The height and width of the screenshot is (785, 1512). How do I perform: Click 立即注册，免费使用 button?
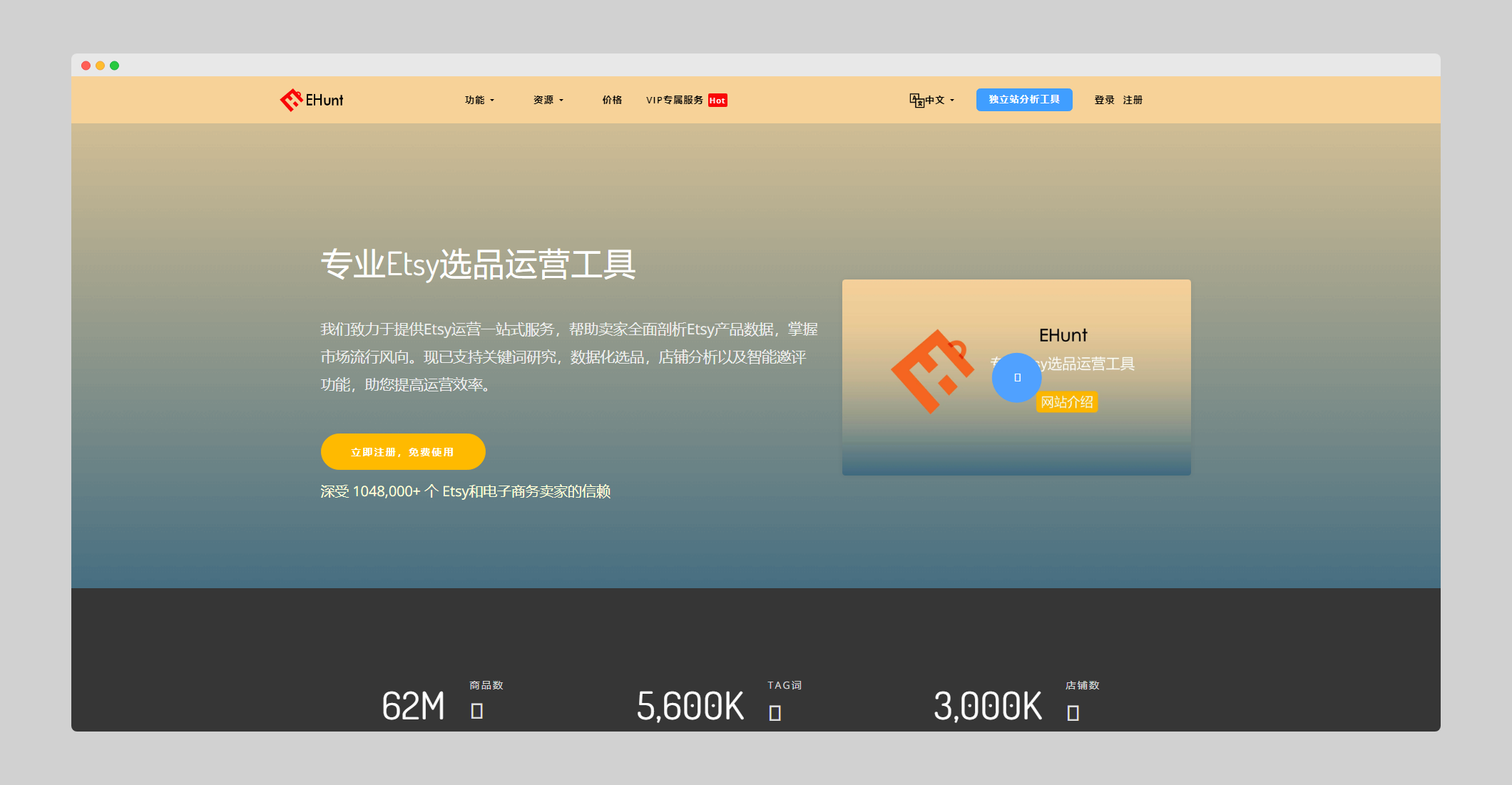pos(403,452)
